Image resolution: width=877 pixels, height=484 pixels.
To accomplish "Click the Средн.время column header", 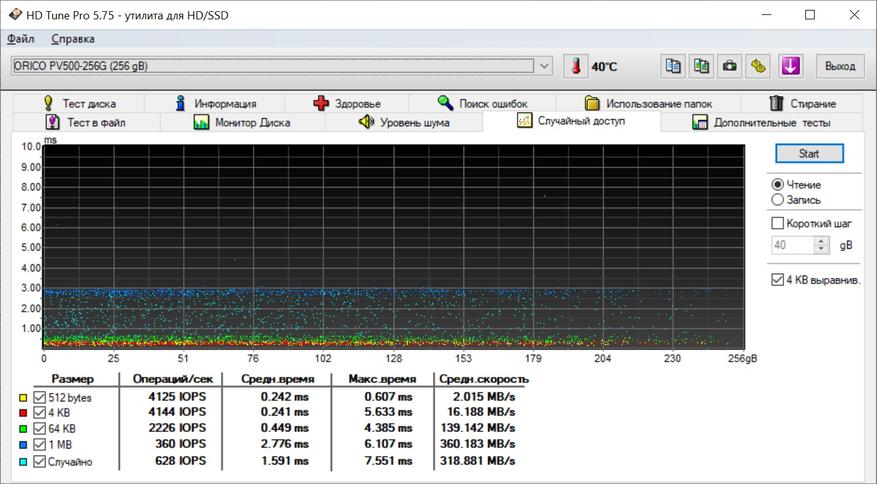I will pos(278,379).
